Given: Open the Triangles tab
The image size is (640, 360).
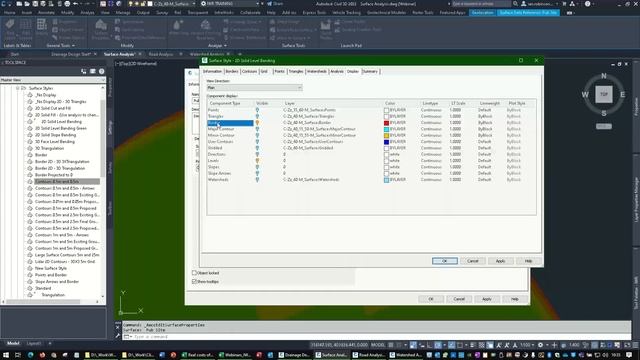Looking at the screenshot, I should tap(296, 71).
